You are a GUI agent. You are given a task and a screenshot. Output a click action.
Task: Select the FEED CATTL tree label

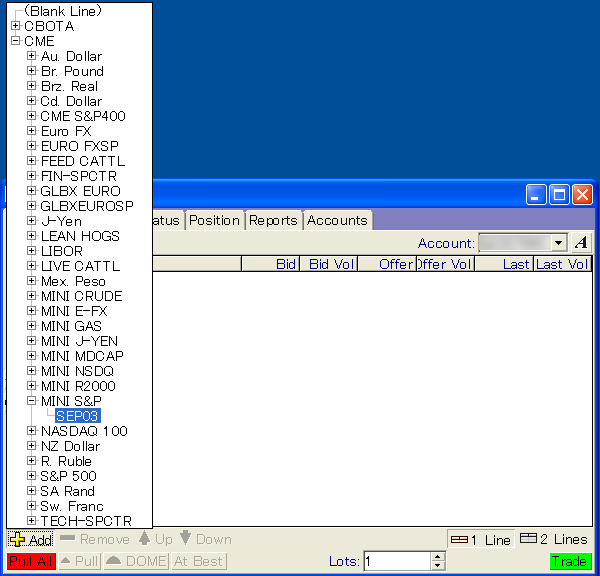point(83,161)
